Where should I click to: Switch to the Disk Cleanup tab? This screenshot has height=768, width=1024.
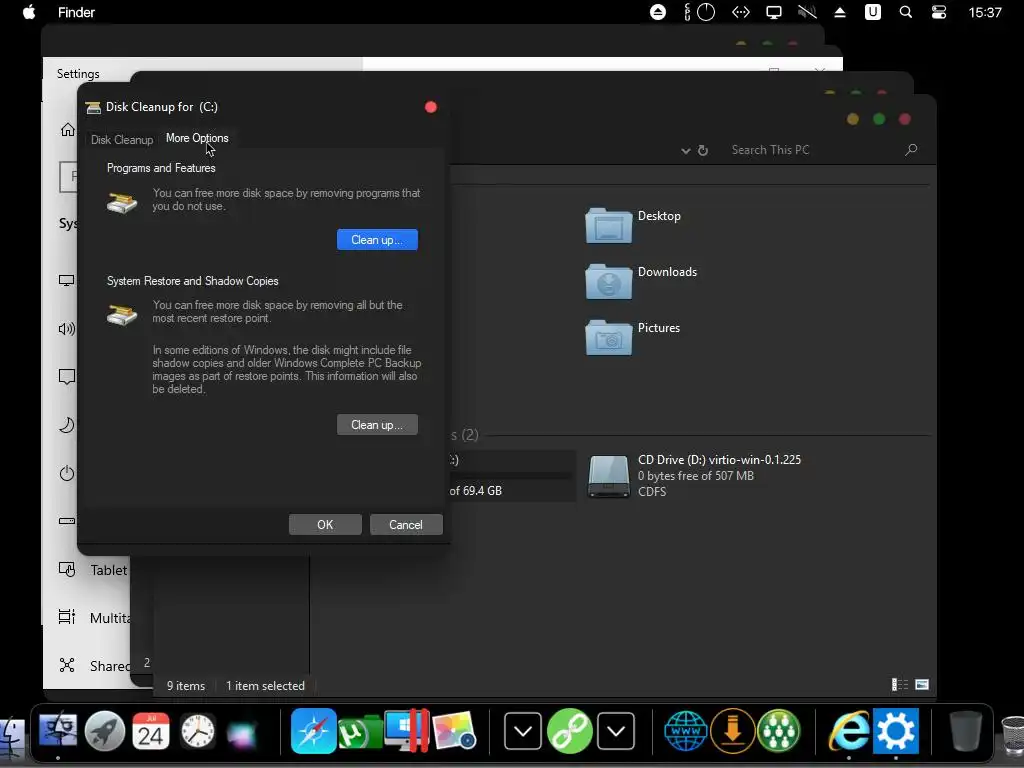point(122,140)
